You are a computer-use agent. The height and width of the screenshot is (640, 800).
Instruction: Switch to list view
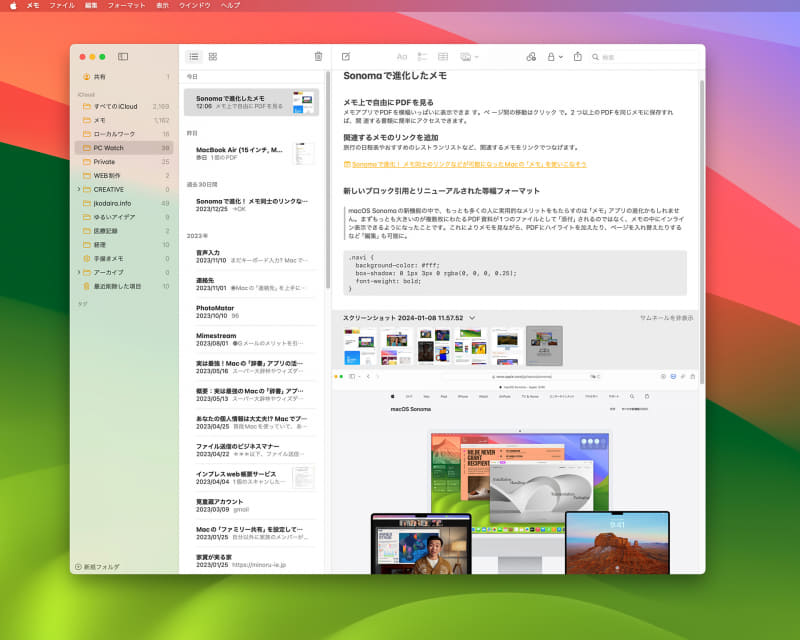[x=193, y=56]
